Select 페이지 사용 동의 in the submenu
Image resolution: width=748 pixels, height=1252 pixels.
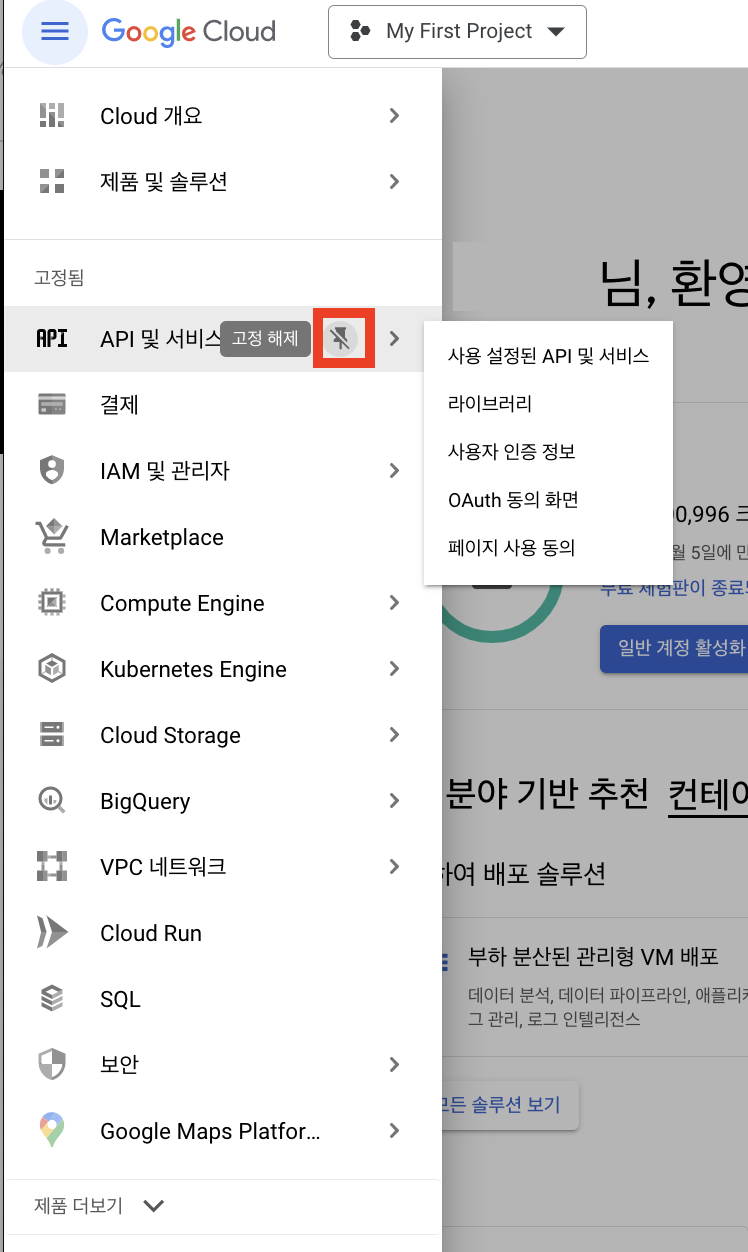click(549, 548)
